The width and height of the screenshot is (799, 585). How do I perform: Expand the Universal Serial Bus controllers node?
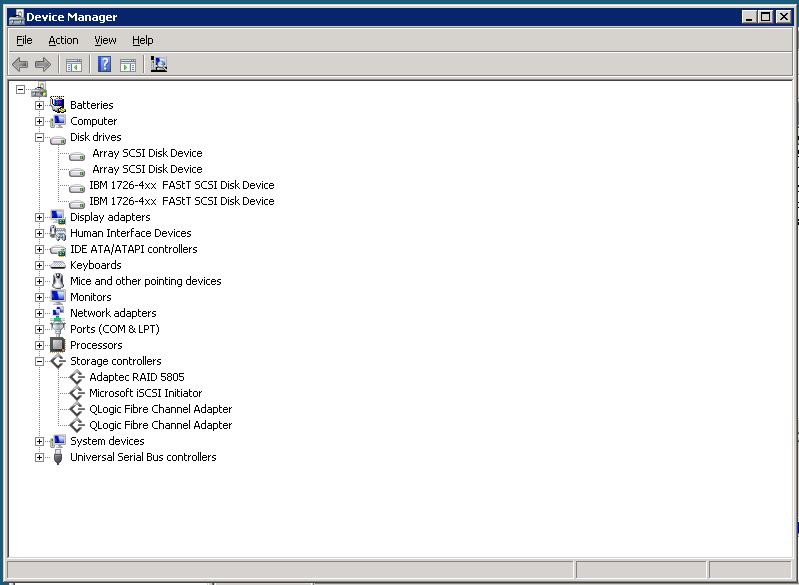coord(40,457)
